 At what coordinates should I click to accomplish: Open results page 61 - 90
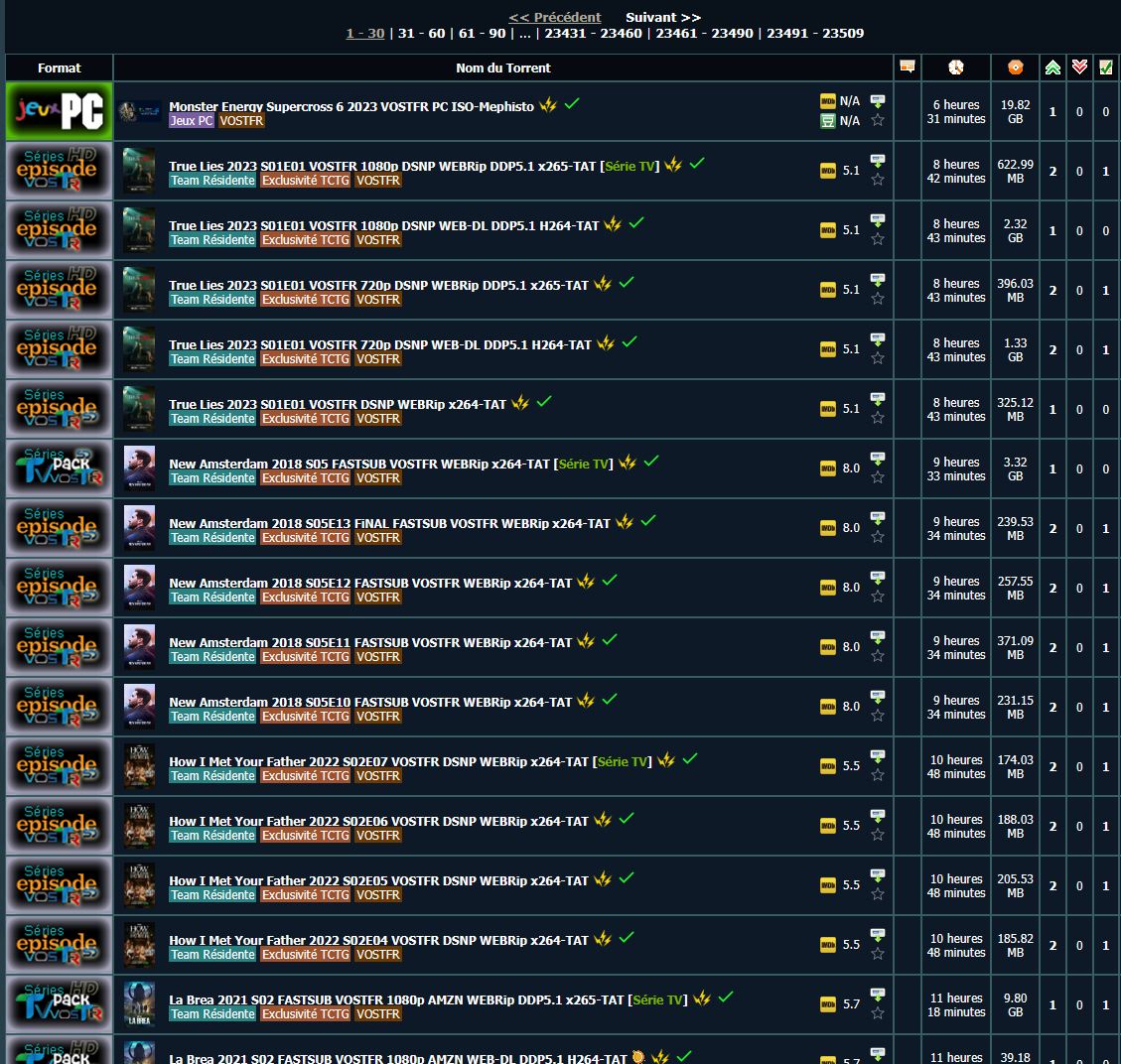tap(482, 33)
